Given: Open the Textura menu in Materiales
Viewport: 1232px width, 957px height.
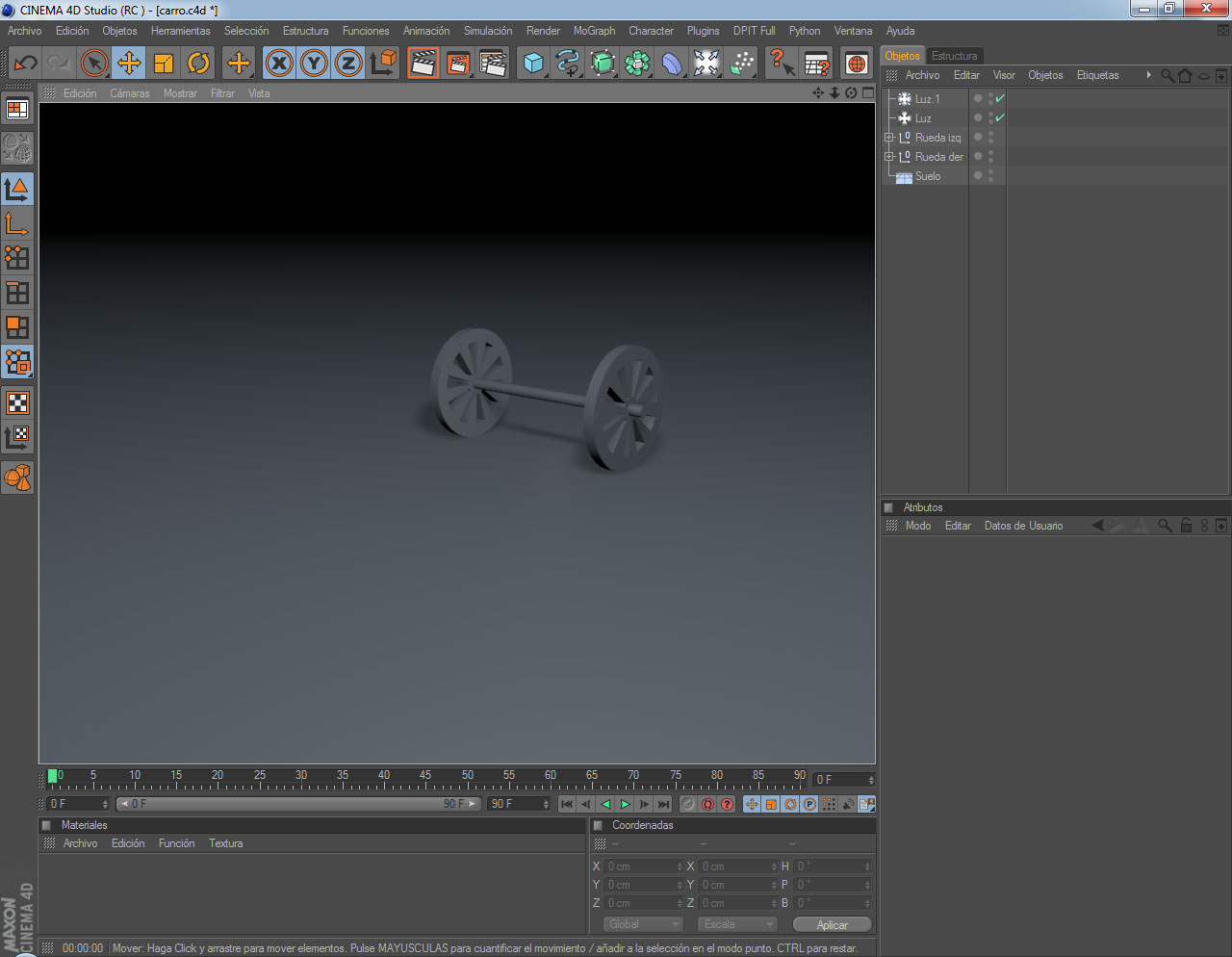Looking at the screenshot, I should pos(226,843).
